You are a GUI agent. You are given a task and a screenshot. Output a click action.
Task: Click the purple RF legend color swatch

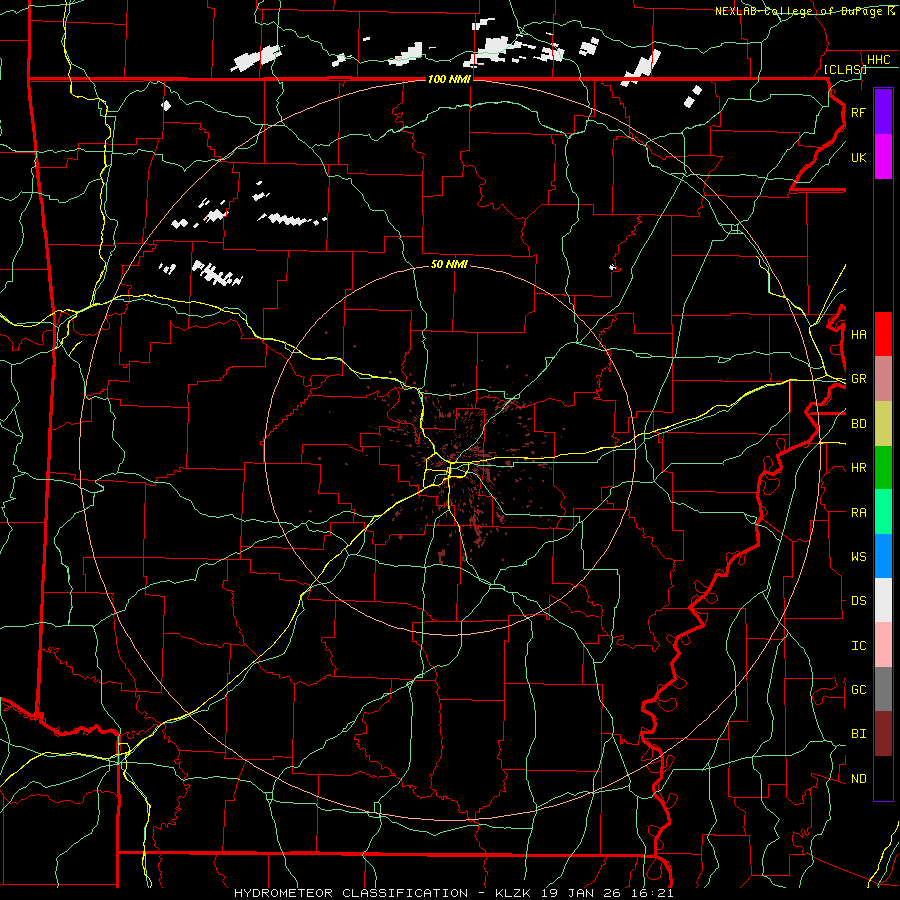(883, 112)
